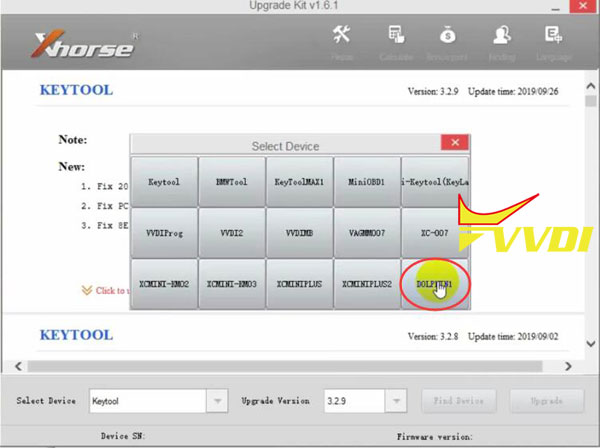This screenshot has width=600, height=448.
Task: Choose the XCMINIPLUS2 device button
Action: click(367, 284)
